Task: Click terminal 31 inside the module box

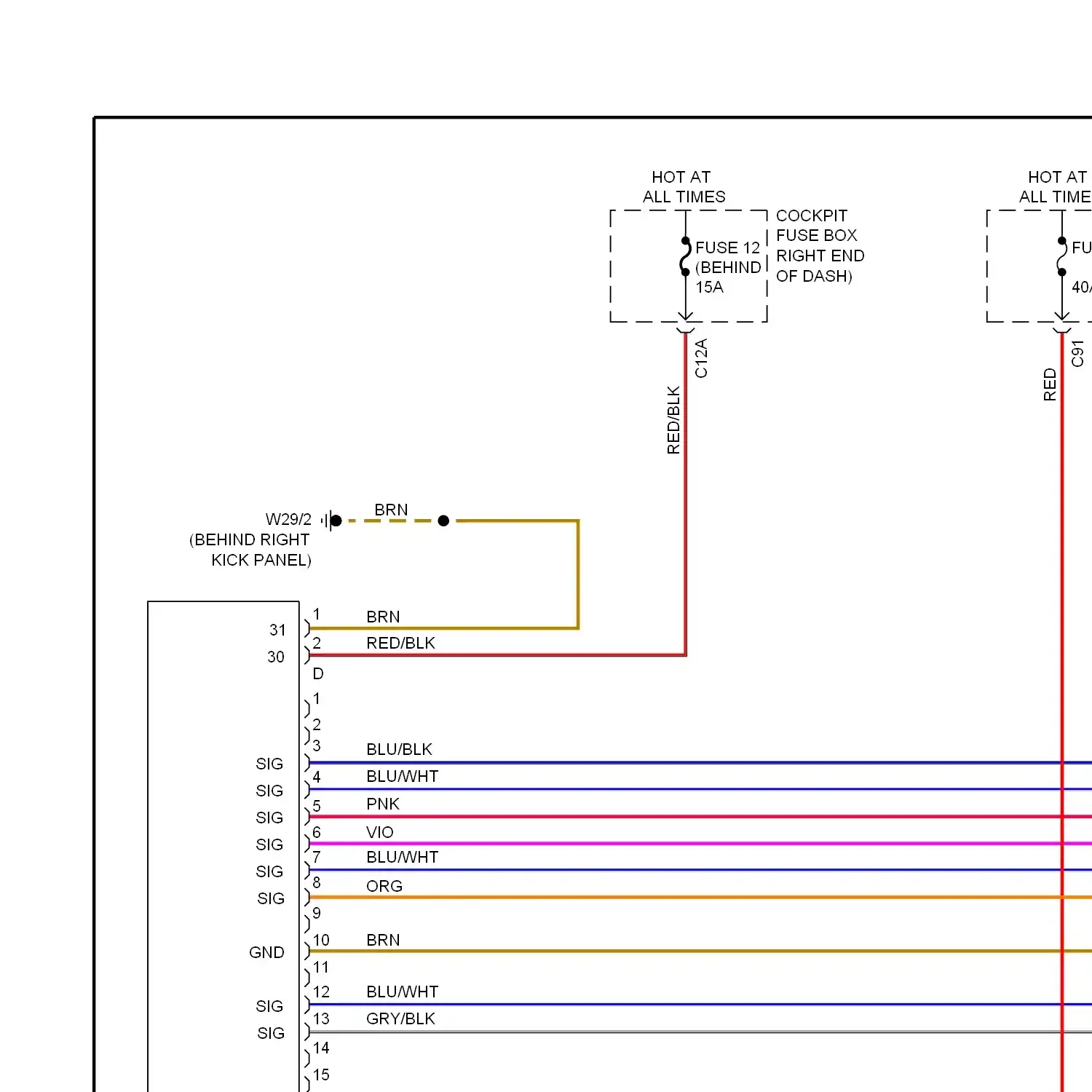Action: [x=277, y=630]
